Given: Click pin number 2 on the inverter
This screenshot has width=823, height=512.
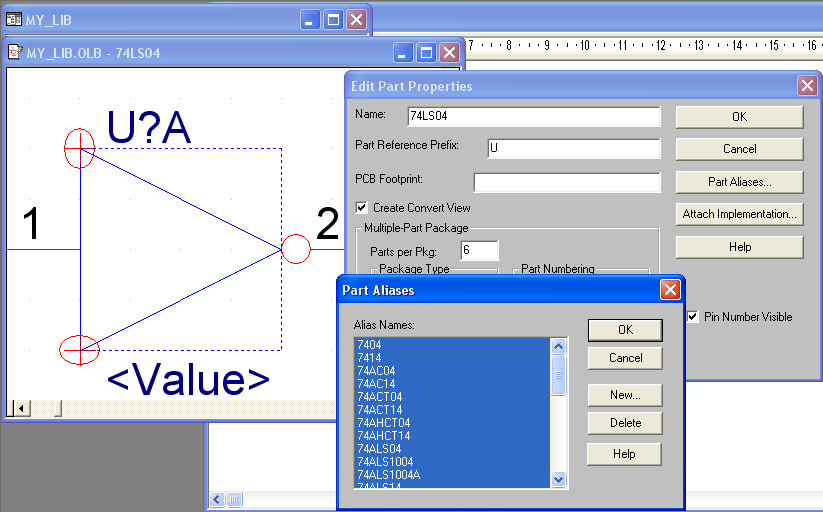Looking at the screenshot, I should (x=328, y=223).
